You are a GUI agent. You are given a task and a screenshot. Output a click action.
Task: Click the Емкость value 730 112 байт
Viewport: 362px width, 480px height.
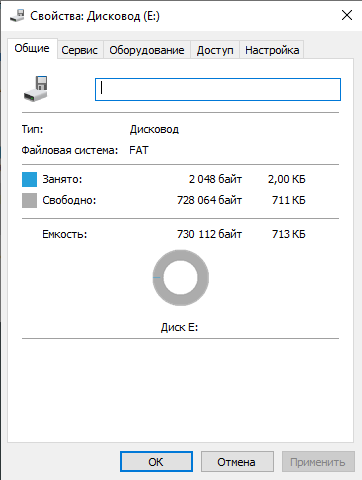tap(209, 234)
